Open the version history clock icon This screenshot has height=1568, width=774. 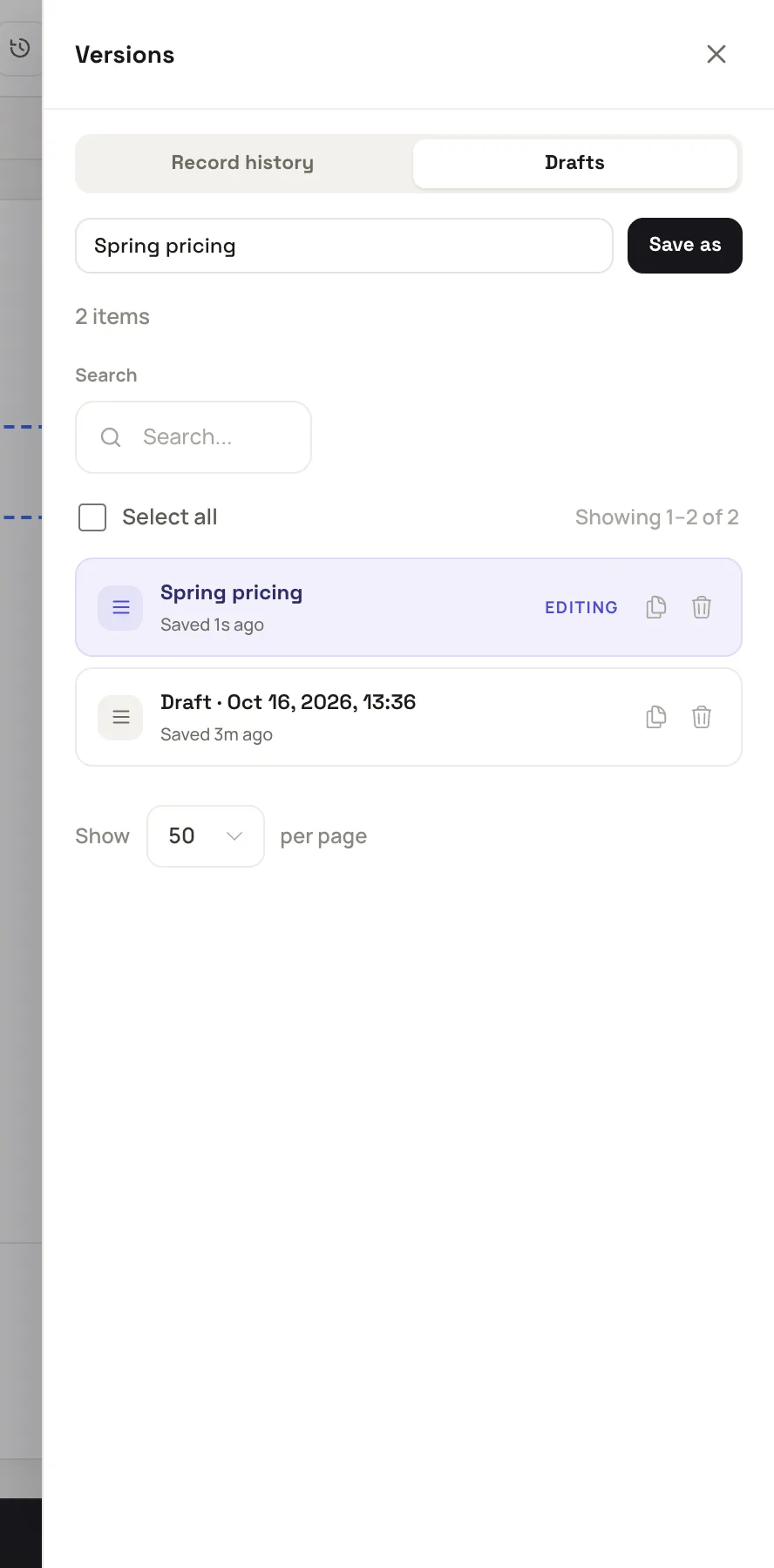(19, 48)
